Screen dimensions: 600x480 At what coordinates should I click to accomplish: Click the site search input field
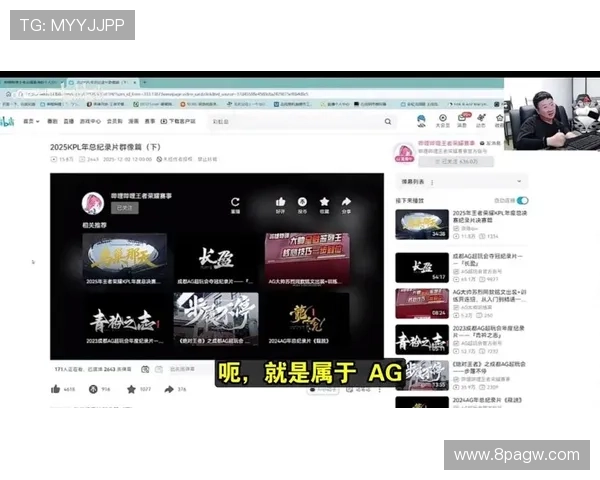coord(297,121)
